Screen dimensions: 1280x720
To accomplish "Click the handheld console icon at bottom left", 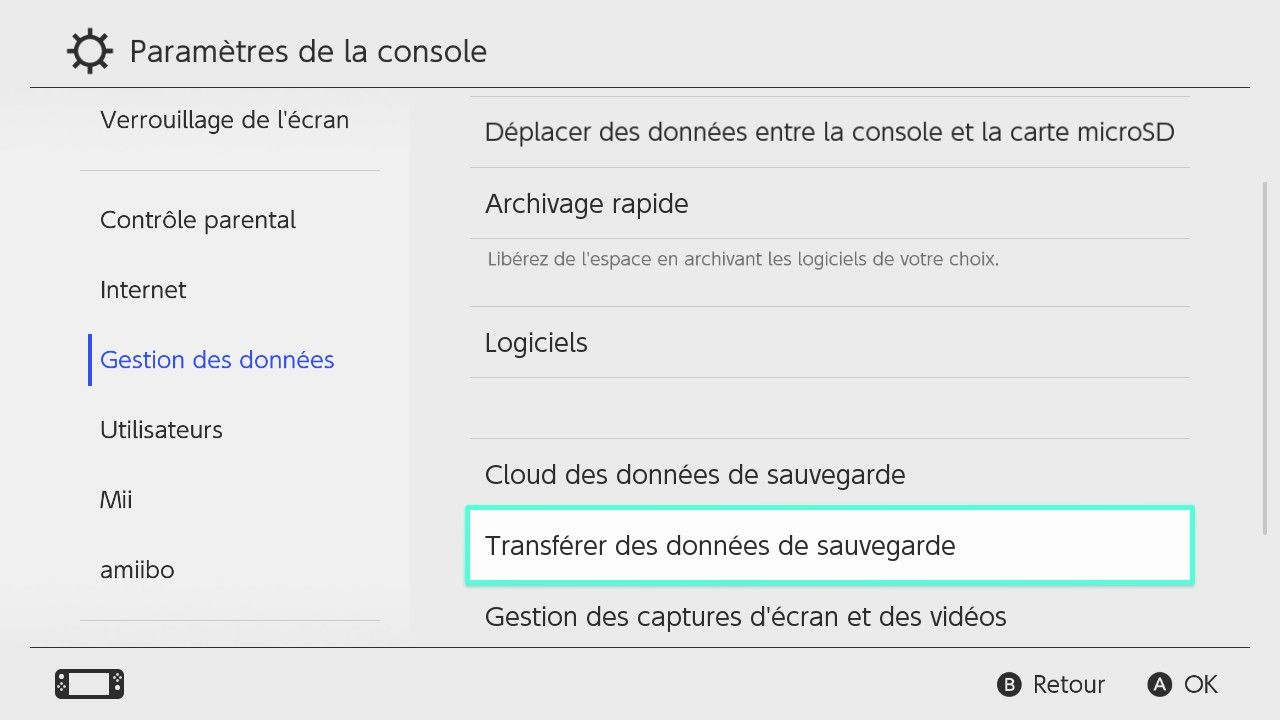I will 90,684.
